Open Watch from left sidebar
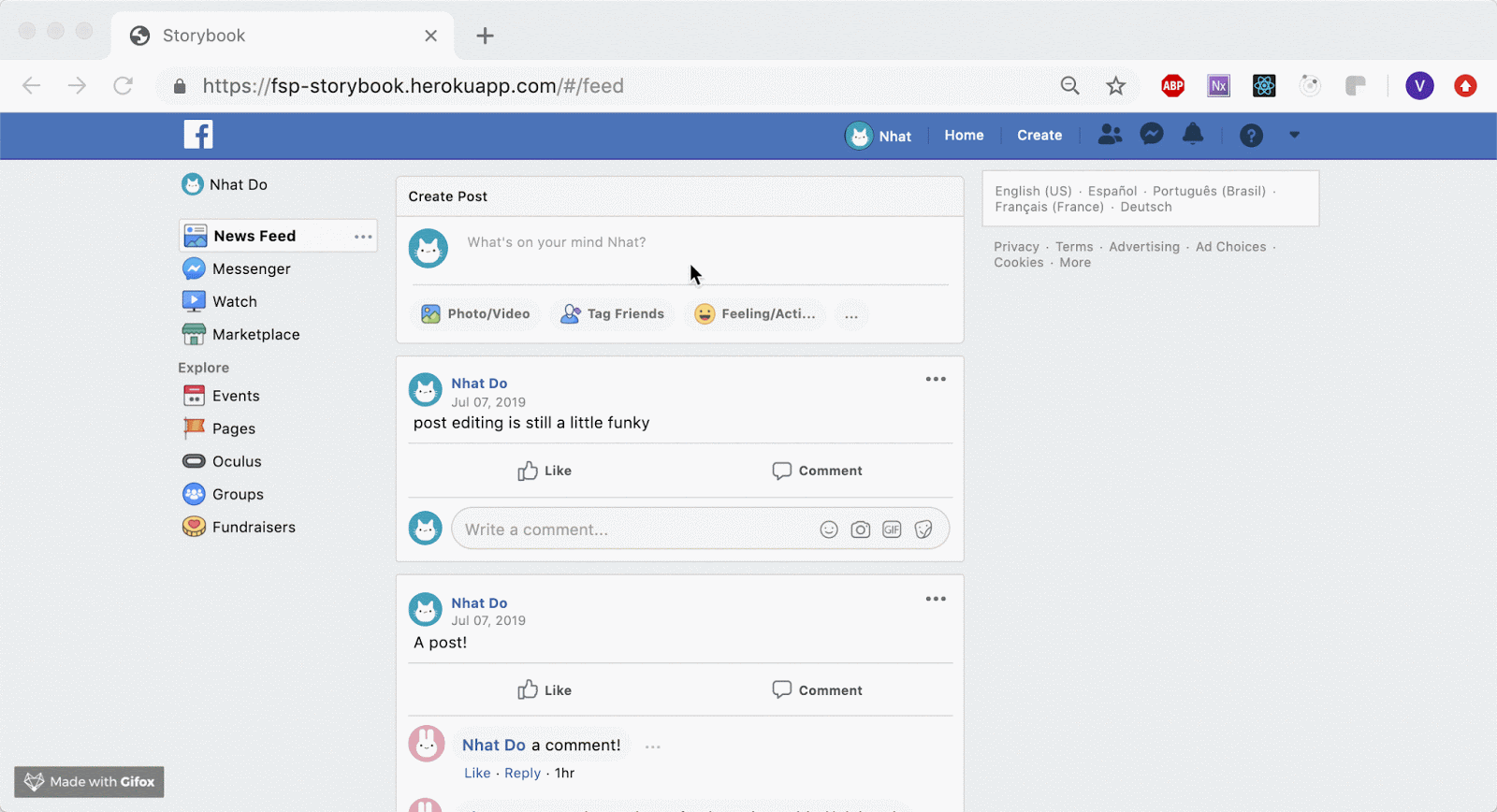Image resolution: width=1497 pixels, height=812 pixels. (x=220, y=301)
